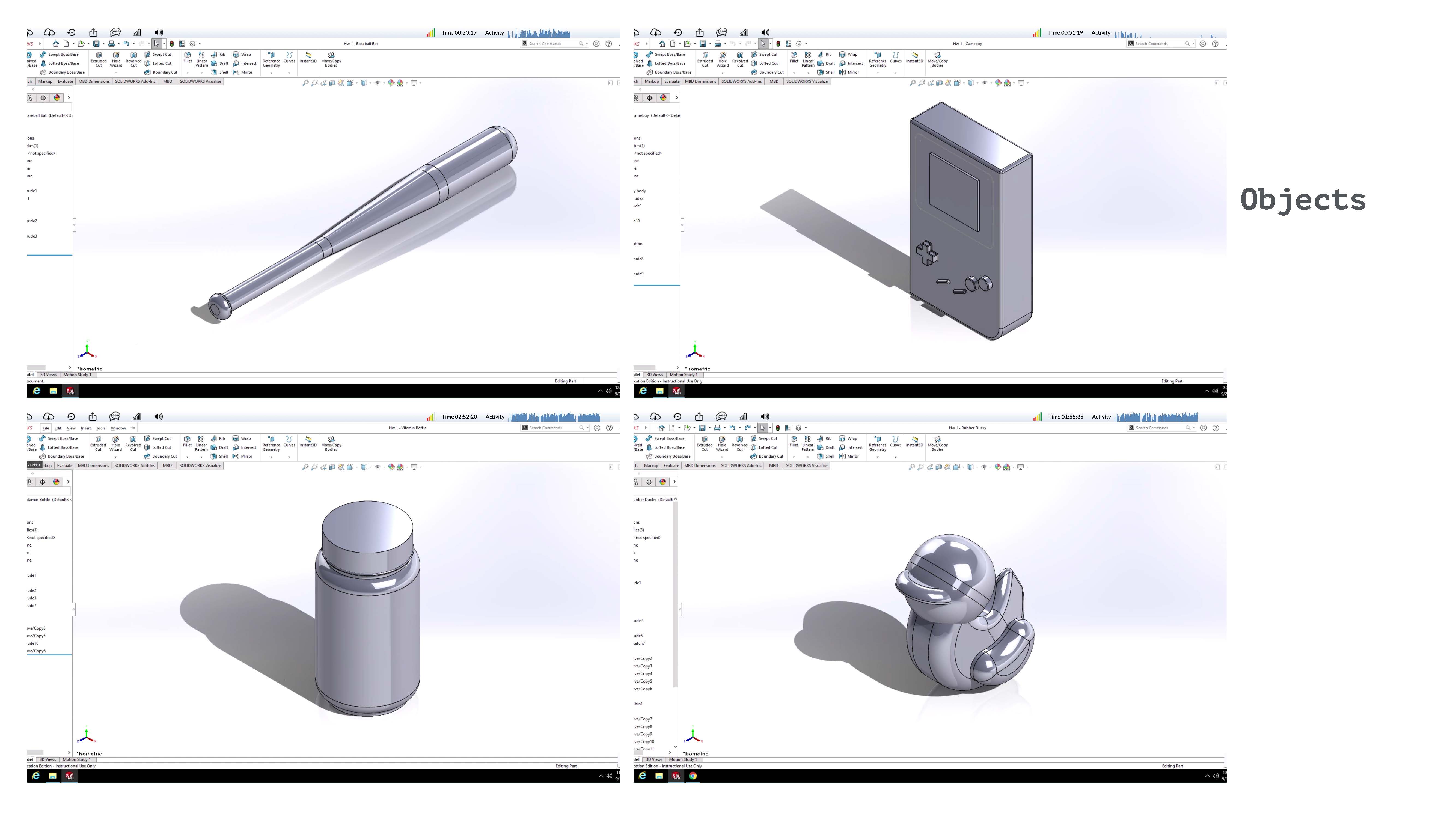Open Move/Copy Bodies in Gameboy window
Image resolution: width=1456 pixels, height=819 pixels.
(x=937, y=59)
